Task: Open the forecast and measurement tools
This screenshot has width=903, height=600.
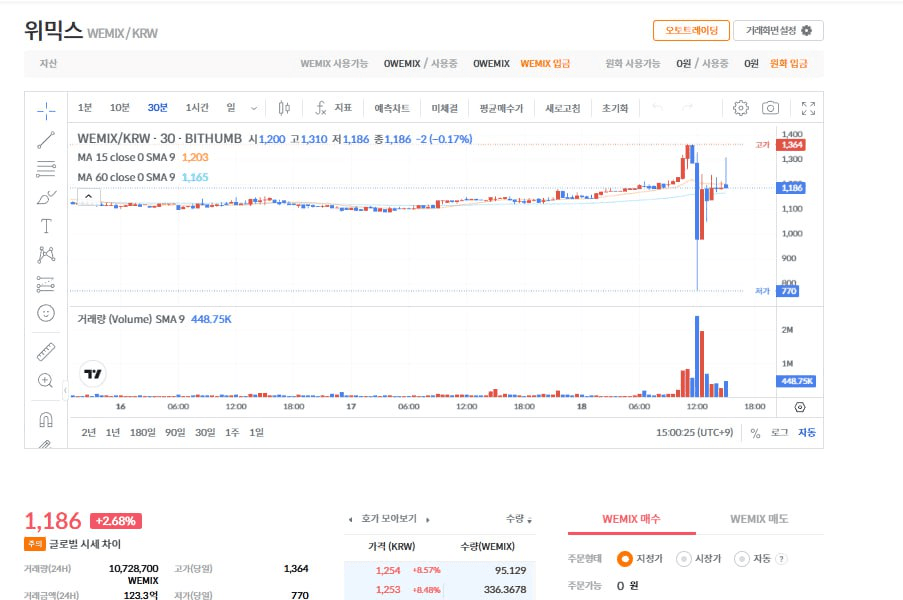Action: pos(46,284)
